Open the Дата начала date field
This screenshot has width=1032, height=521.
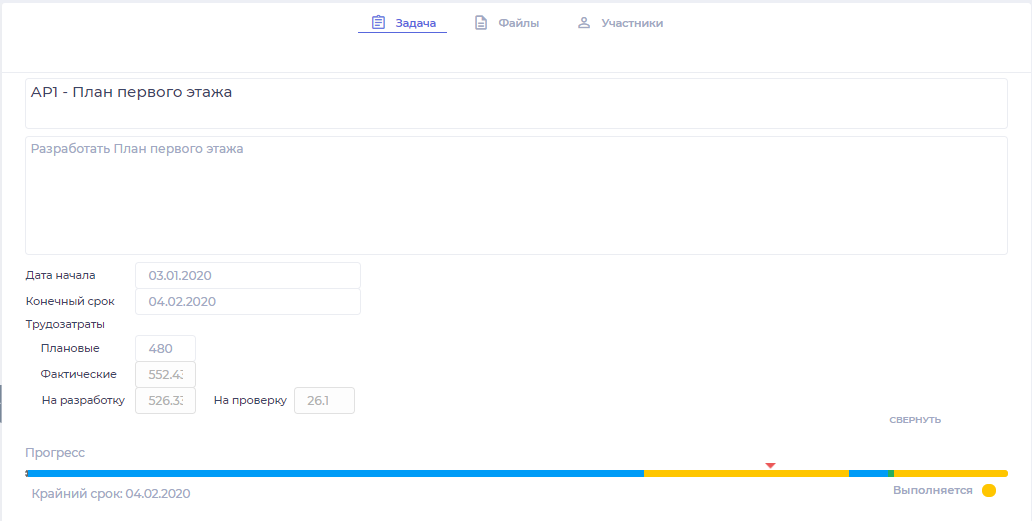247,275
